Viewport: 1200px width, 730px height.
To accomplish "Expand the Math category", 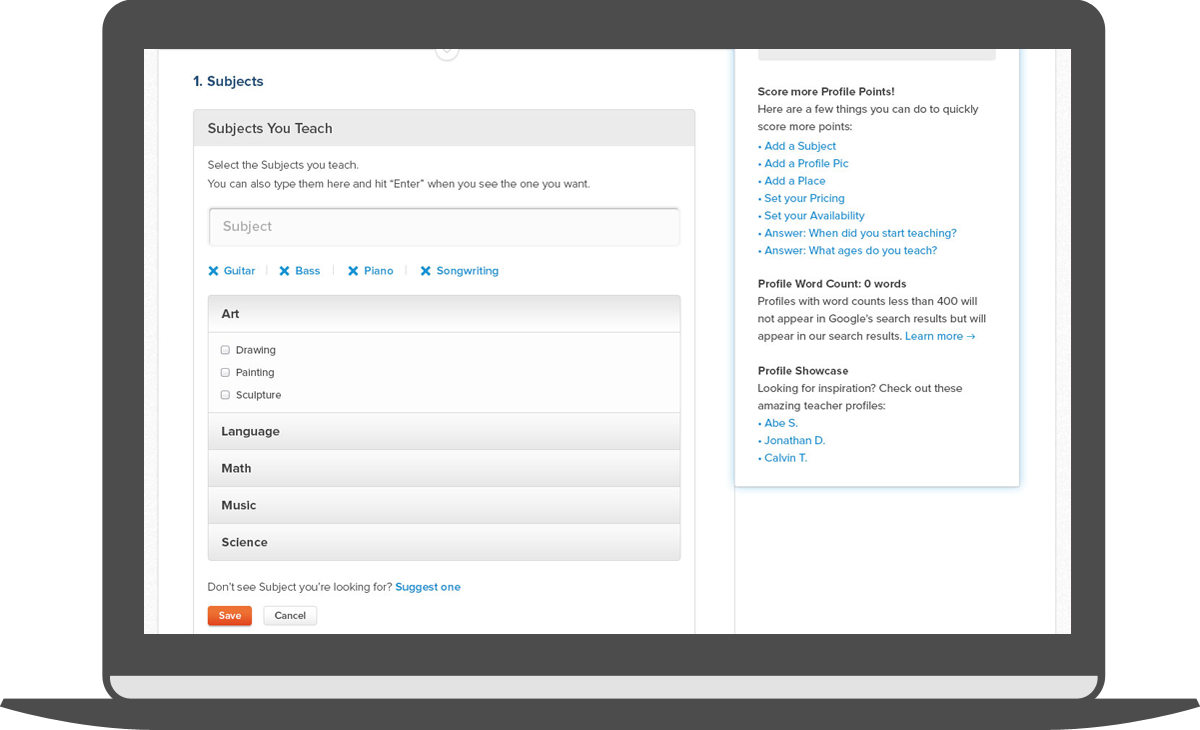I will click(444, 468).
